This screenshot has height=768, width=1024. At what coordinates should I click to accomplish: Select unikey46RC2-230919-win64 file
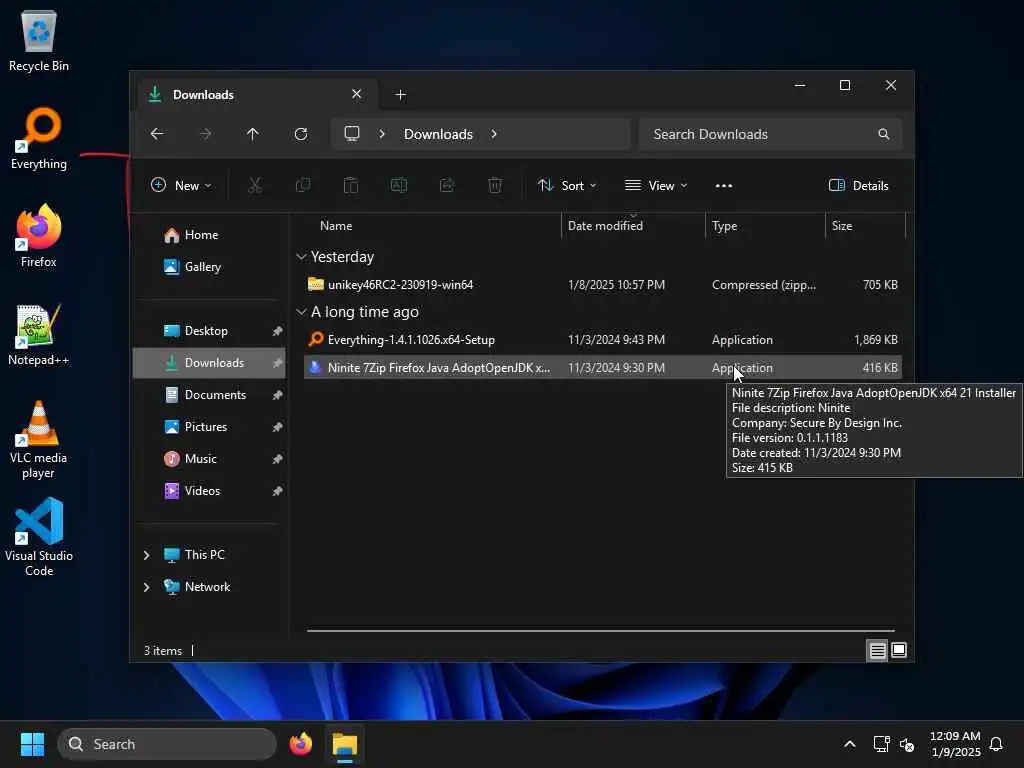pyautogui.click(x=602, y=285)
